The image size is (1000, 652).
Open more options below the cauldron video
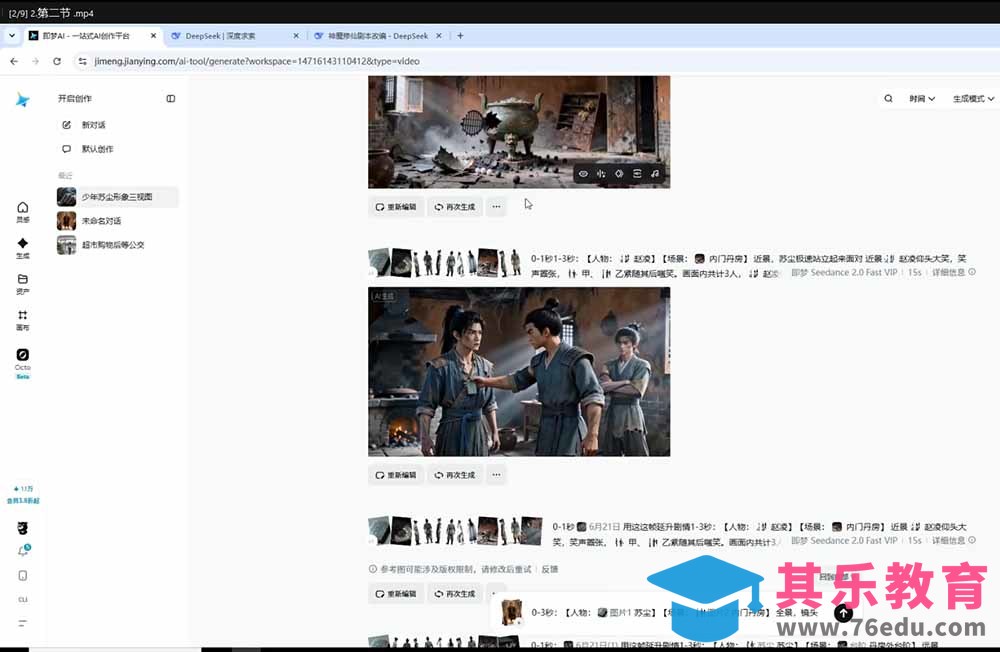pyautogui.click(x=496, y=207)
